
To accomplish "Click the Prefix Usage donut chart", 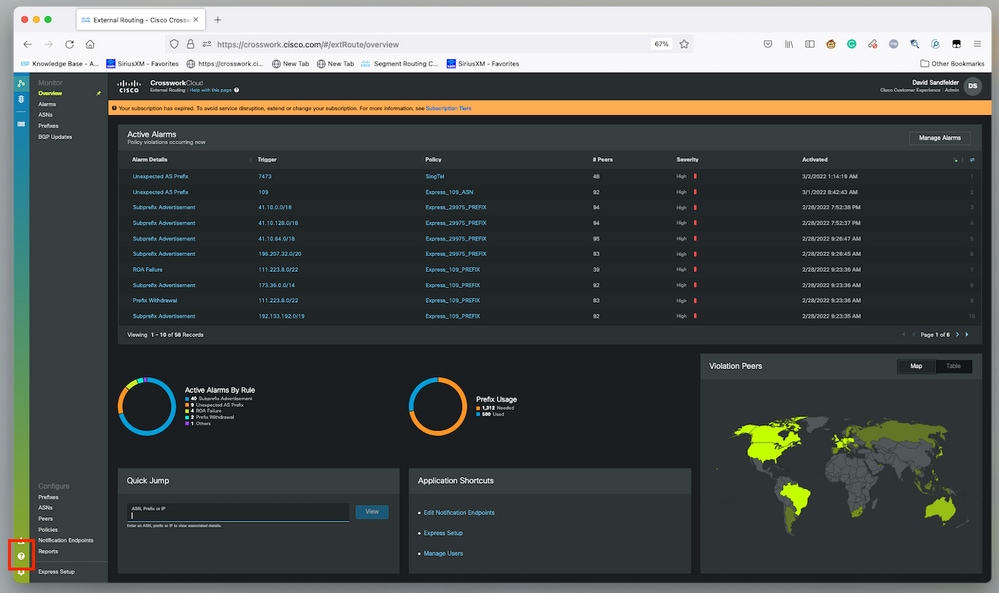I will coord(438,406).
